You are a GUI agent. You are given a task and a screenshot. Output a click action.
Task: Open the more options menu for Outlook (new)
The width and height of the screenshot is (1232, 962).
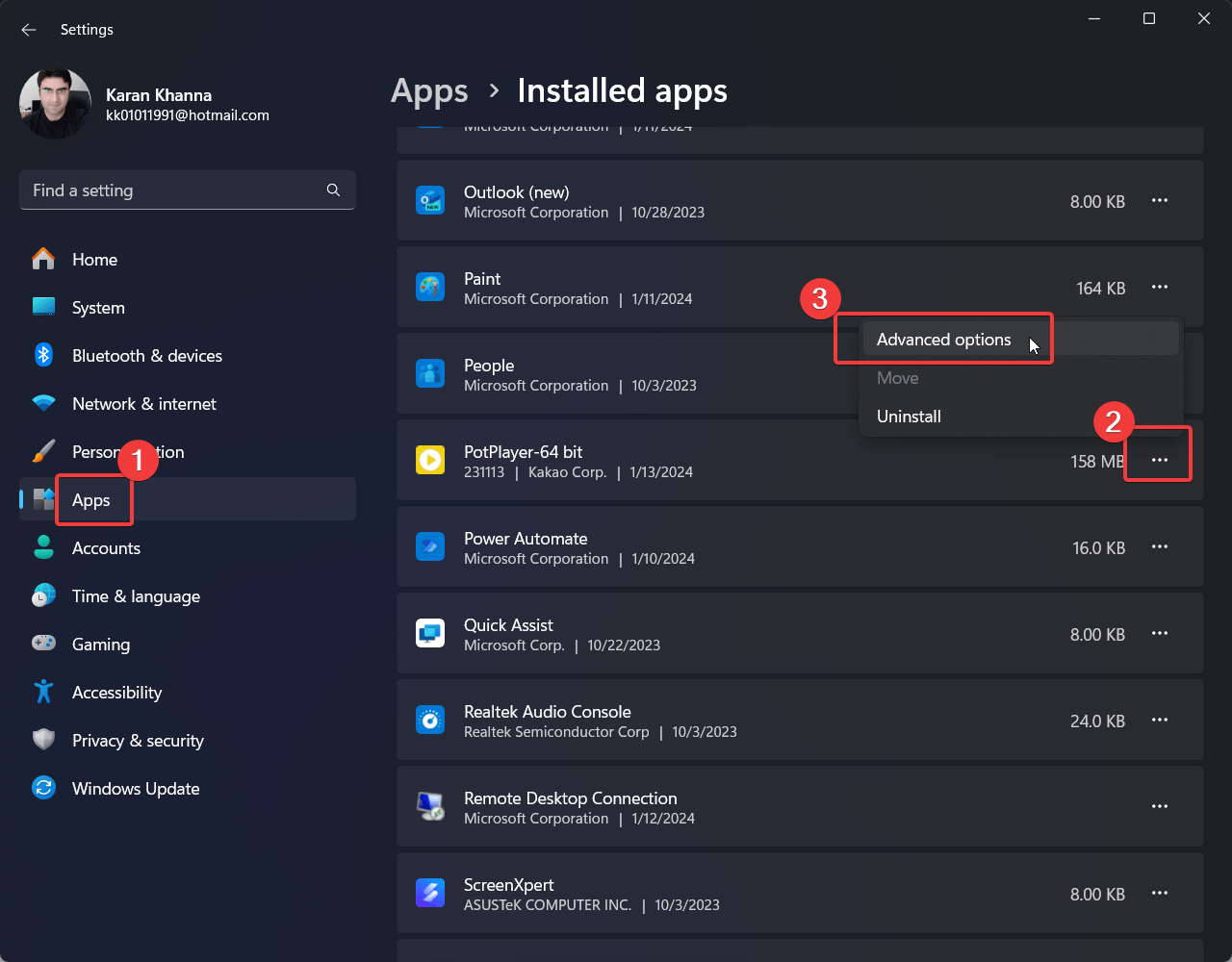tap(1159, 201)
